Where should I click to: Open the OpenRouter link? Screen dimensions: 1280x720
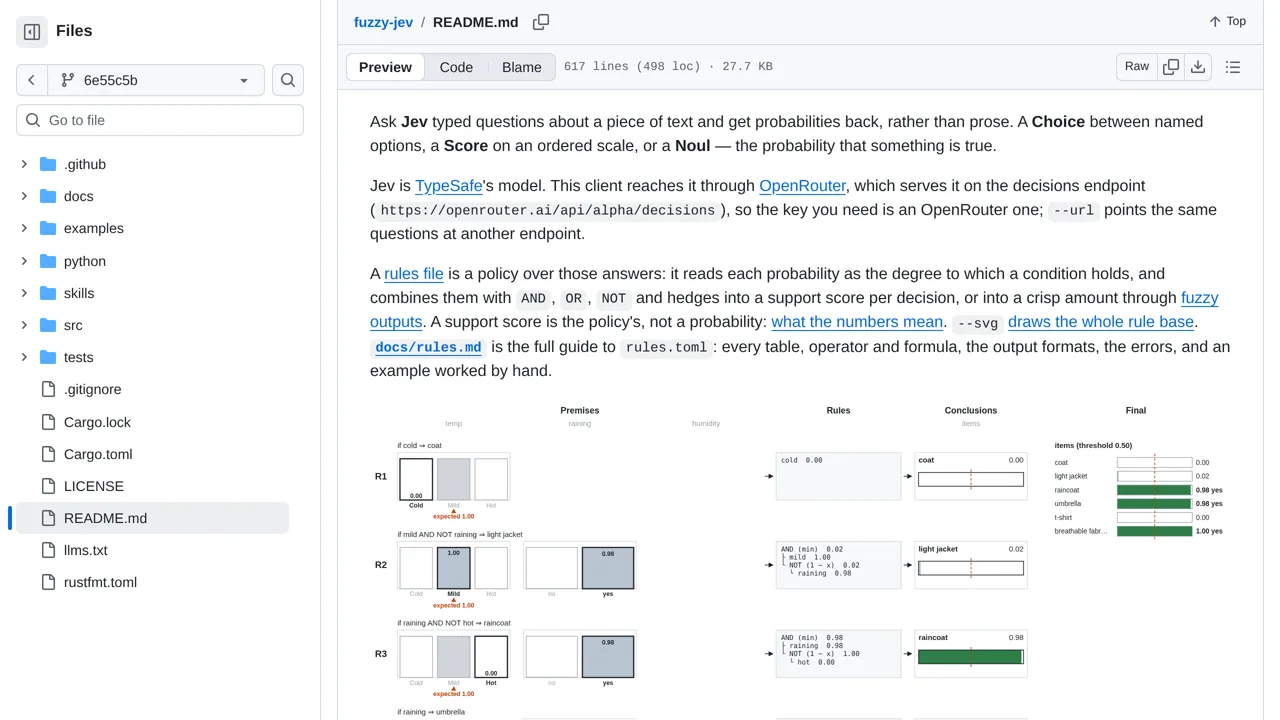802,186
